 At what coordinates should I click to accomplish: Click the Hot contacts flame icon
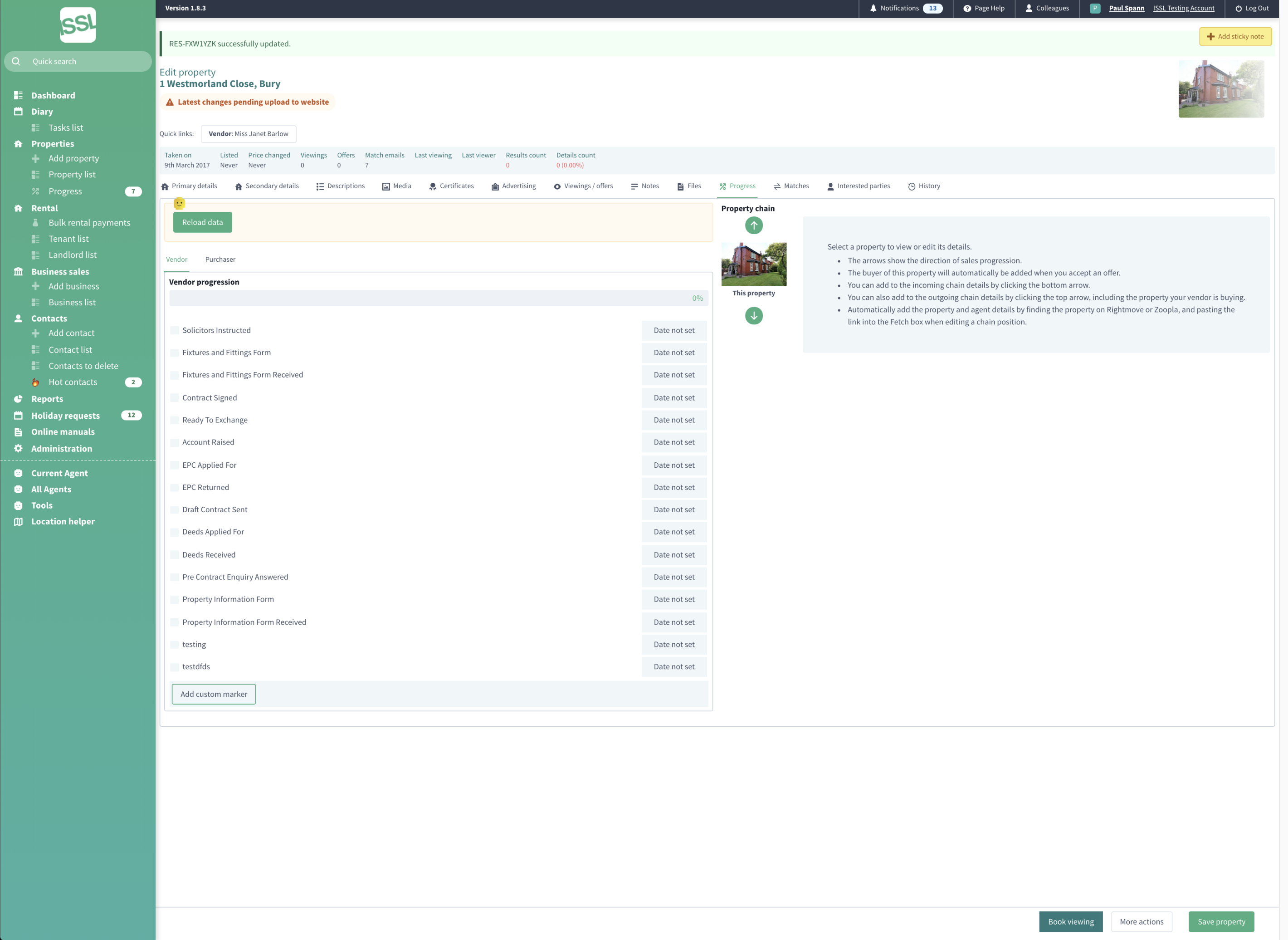35,382
